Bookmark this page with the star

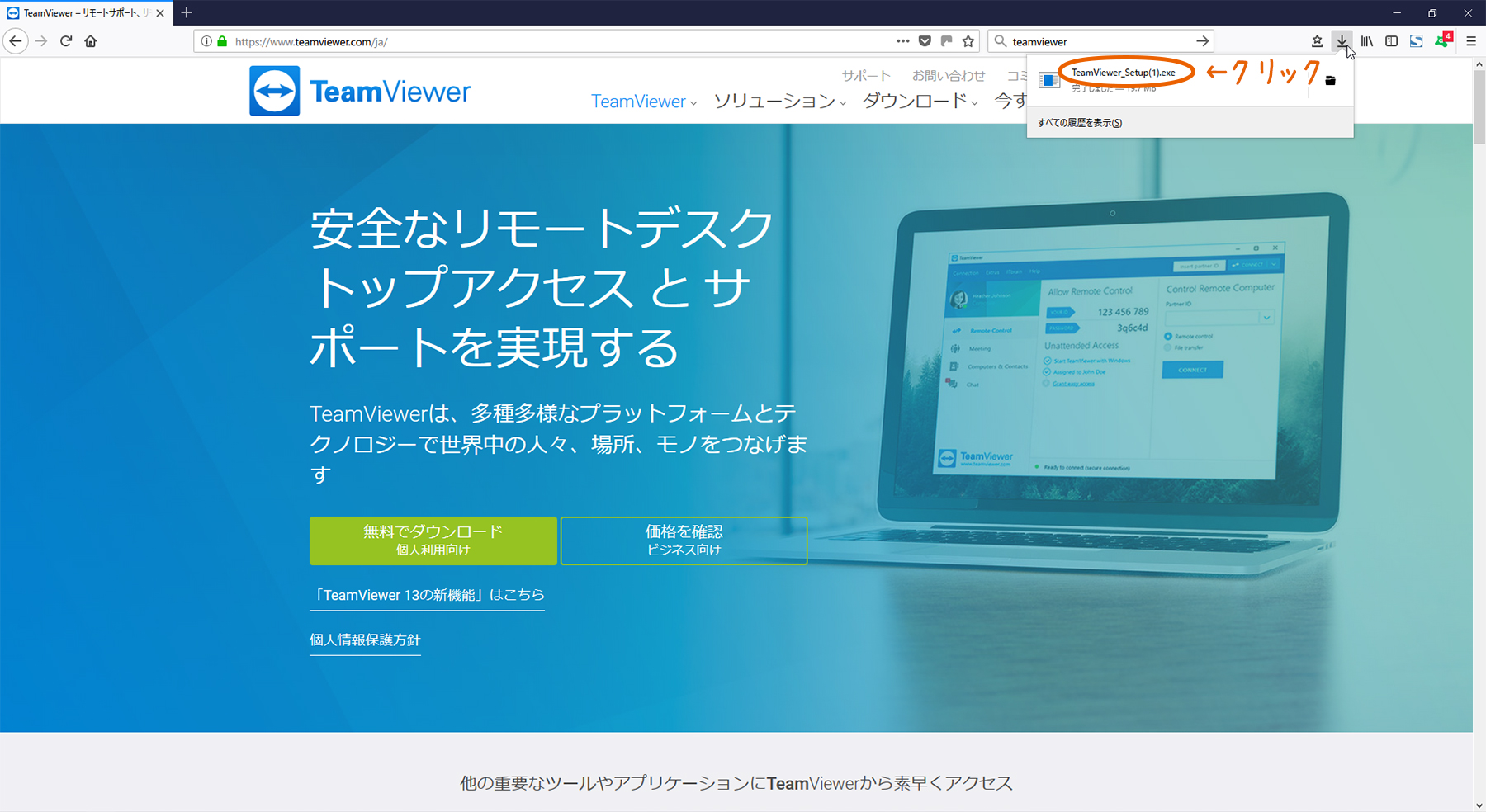tap(968, 41)
